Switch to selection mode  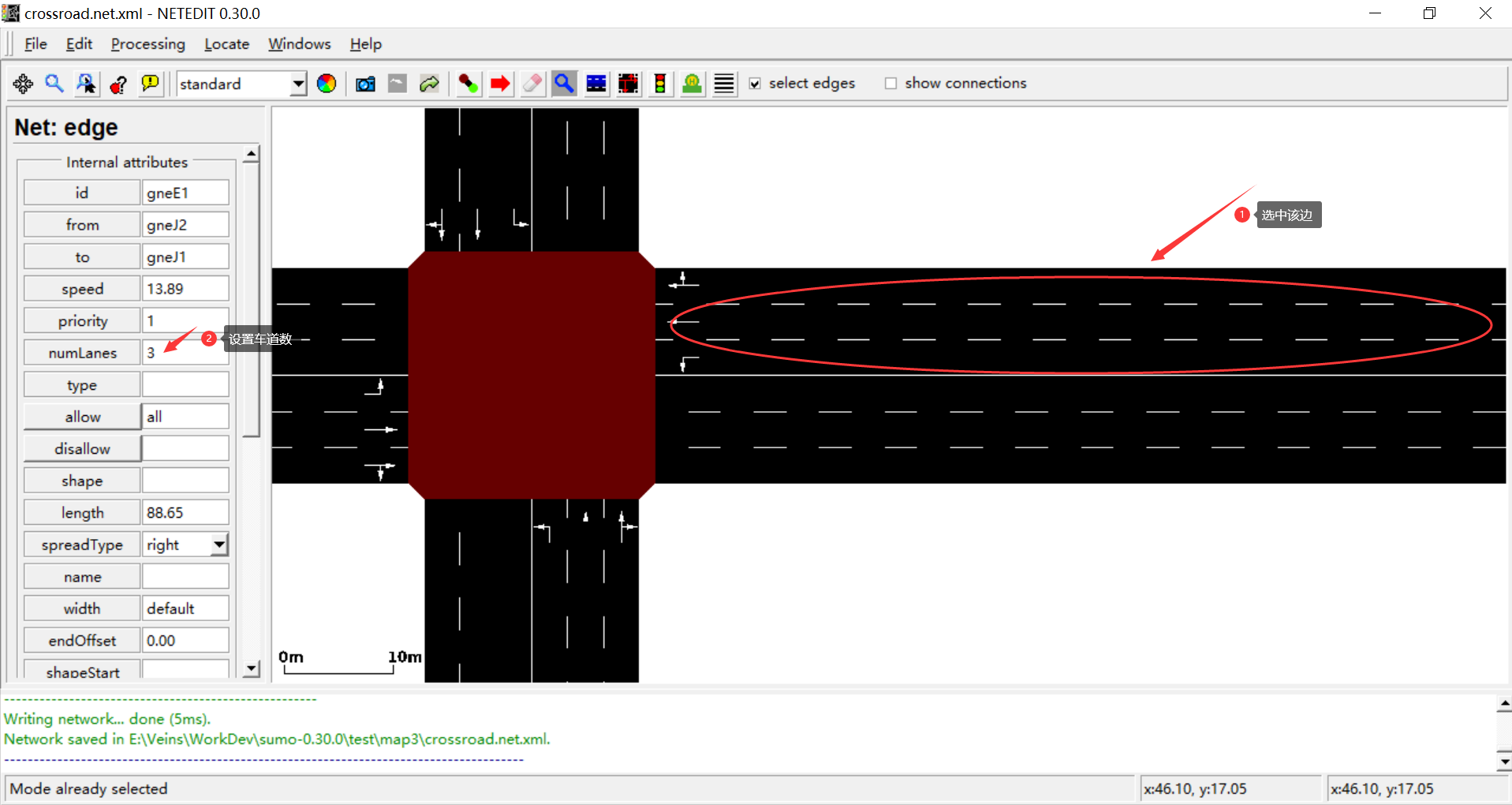pyautogui.click(x=596, y=83)
